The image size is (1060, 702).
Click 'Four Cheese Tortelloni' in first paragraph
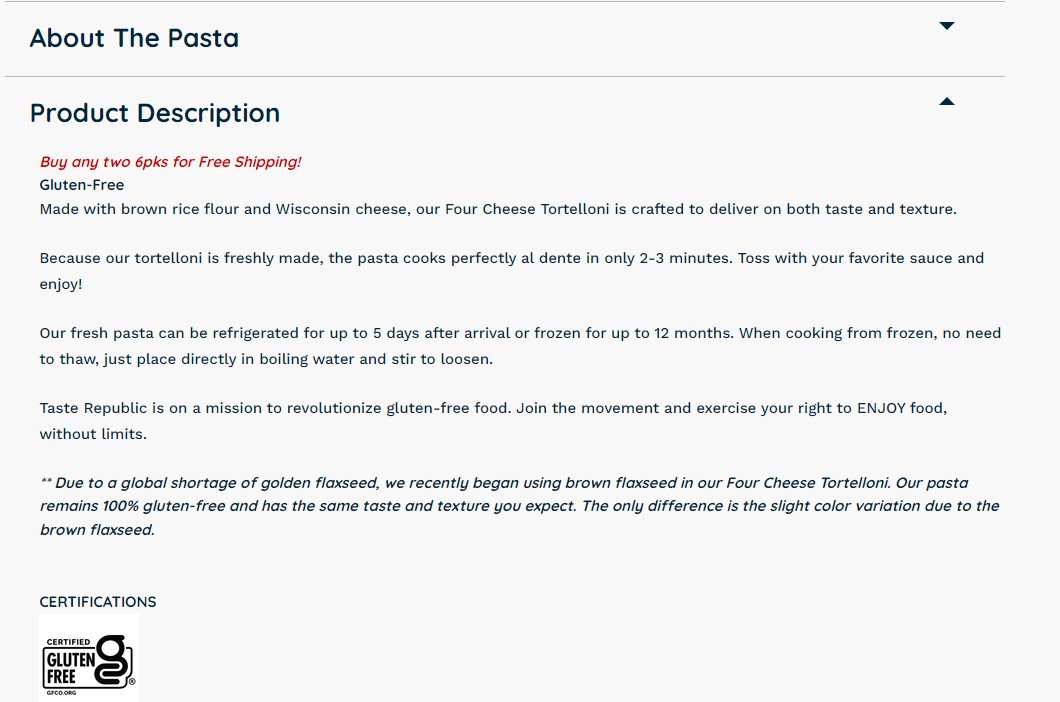527,209
